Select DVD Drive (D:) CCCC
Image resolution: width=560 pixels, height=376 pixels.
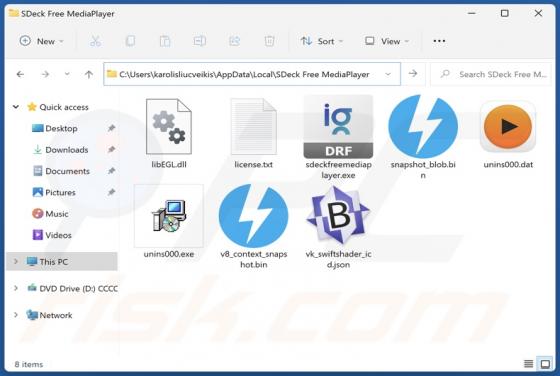tap(72, 289)
